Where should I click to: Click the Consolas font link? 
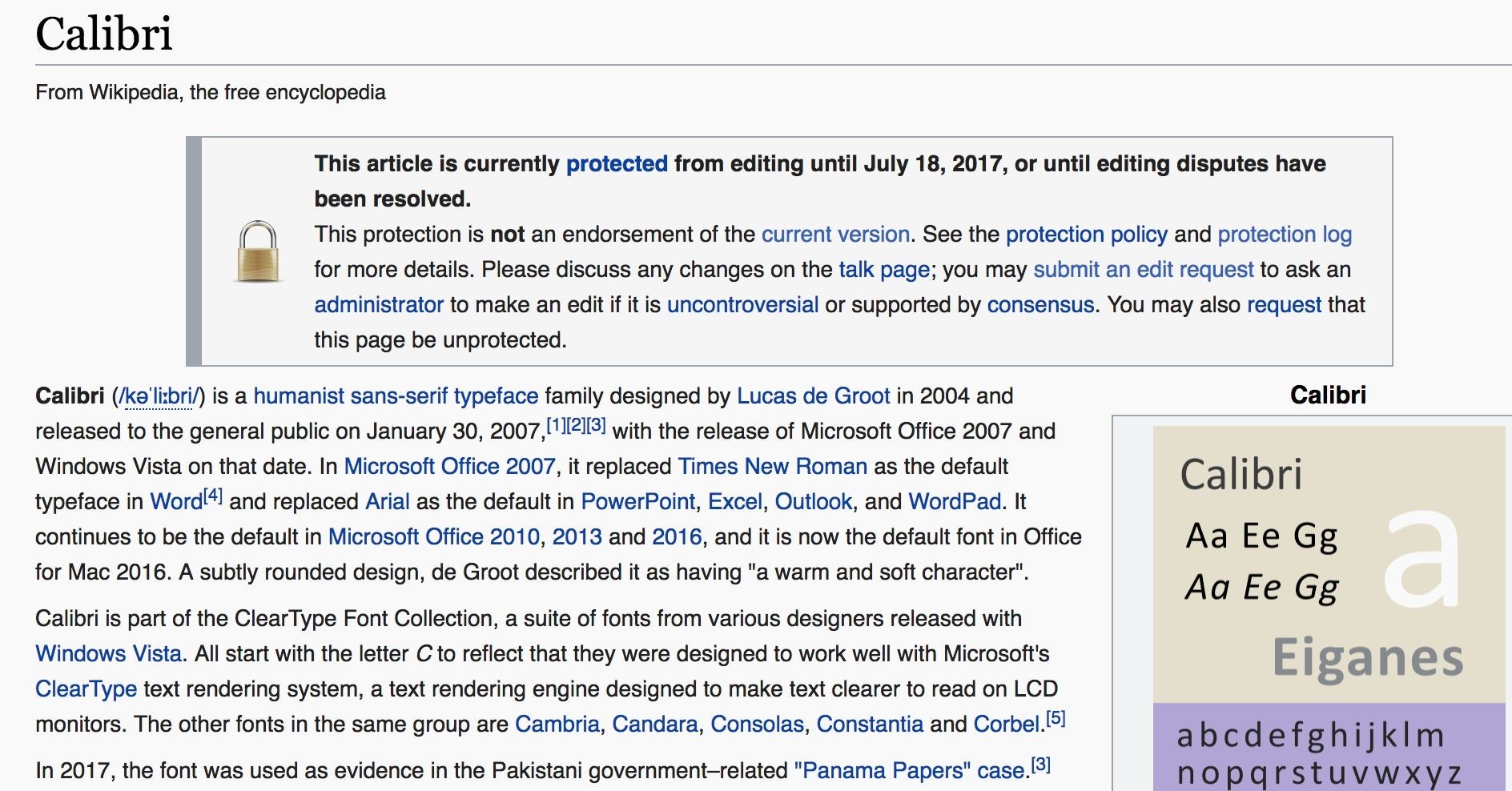757,725
